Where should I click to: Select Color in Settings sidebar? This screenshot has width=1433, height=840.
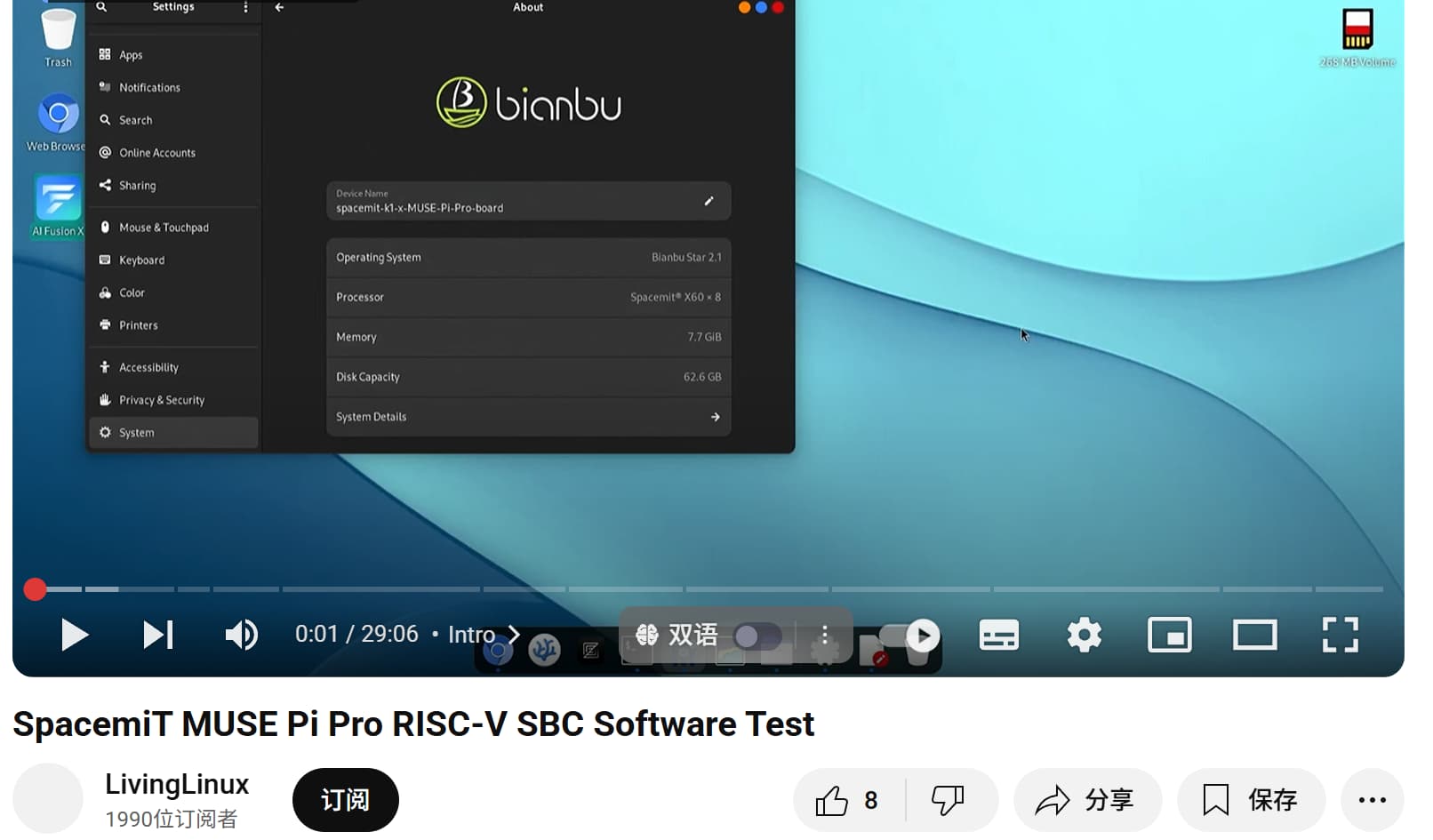coord(173,292)
